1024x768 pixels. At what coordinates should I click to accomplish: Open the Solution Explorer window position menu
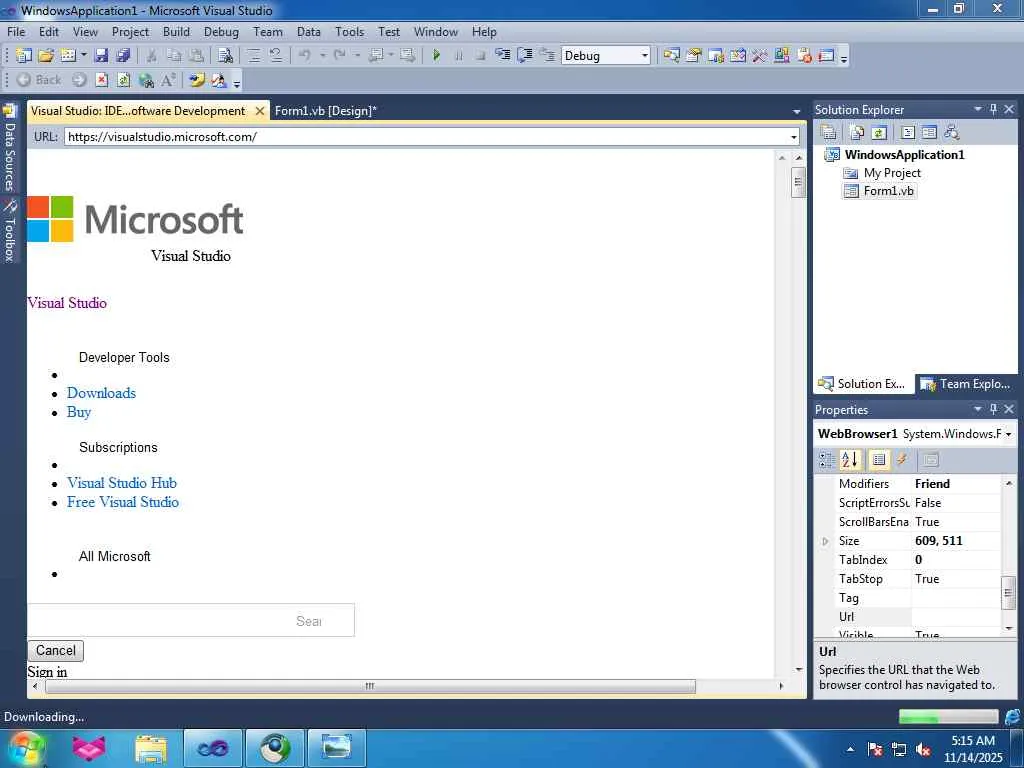click(x=978, y=109)
